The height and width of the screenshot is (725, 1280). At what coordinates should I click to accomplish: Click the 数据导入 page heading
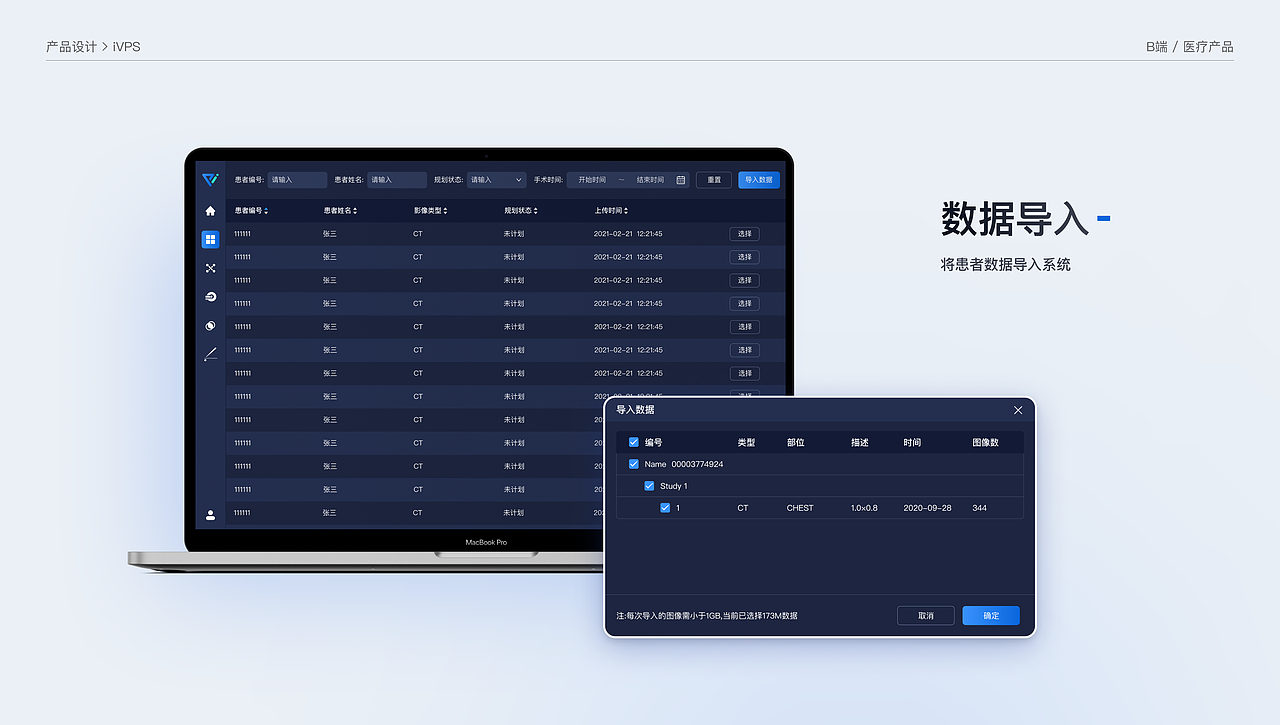(1015, 218)
